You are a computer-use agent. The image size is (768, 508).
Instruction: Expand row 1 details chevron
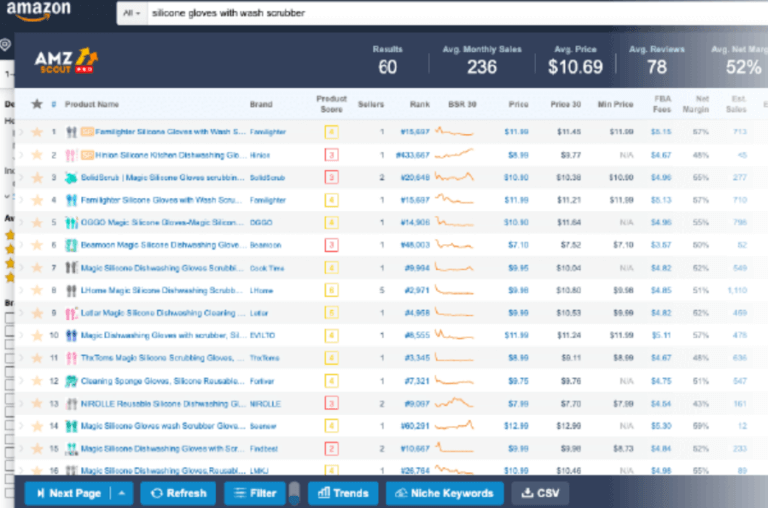(x=21, y=132)
